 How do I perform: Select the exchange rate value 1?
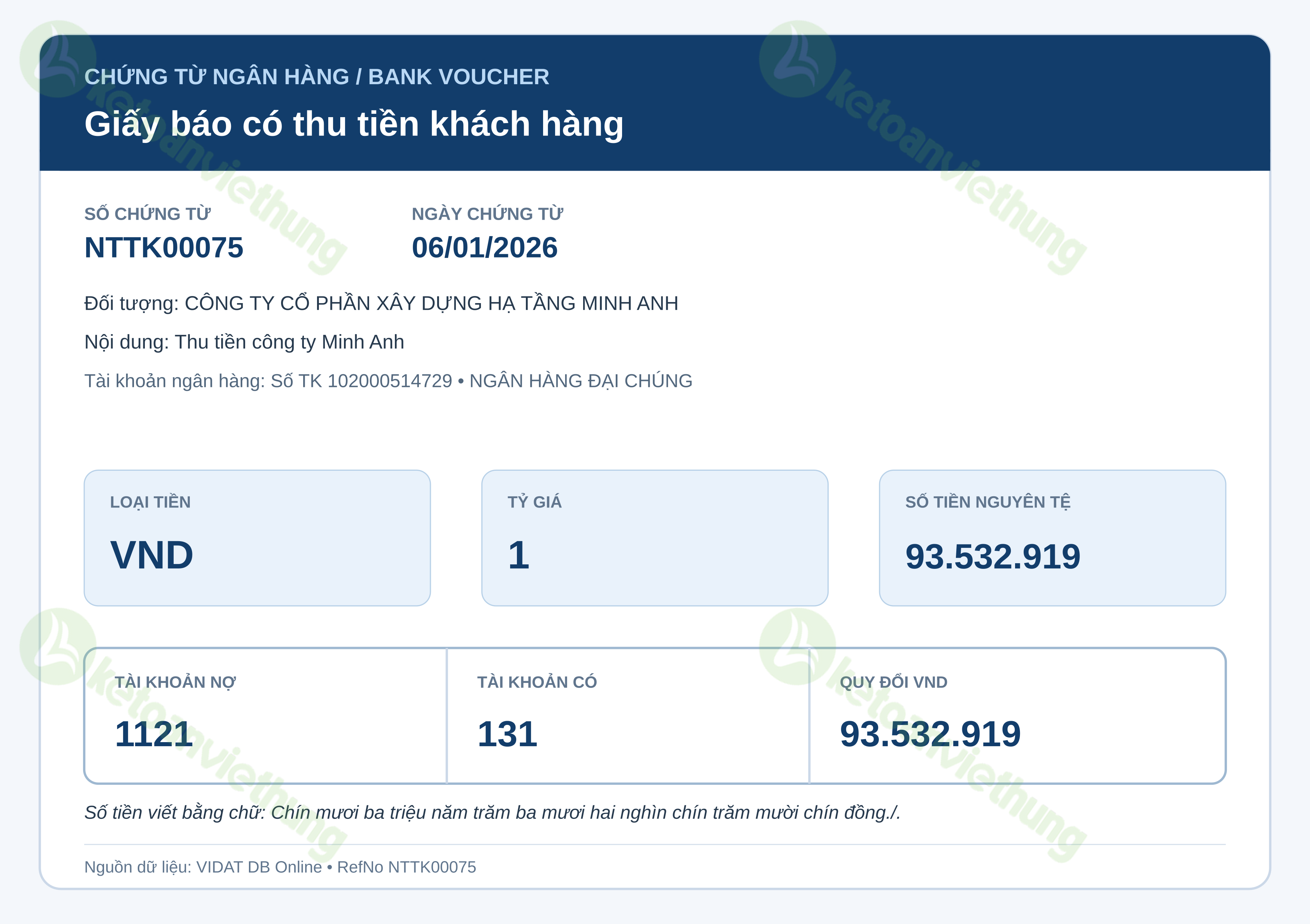[519, 555]
